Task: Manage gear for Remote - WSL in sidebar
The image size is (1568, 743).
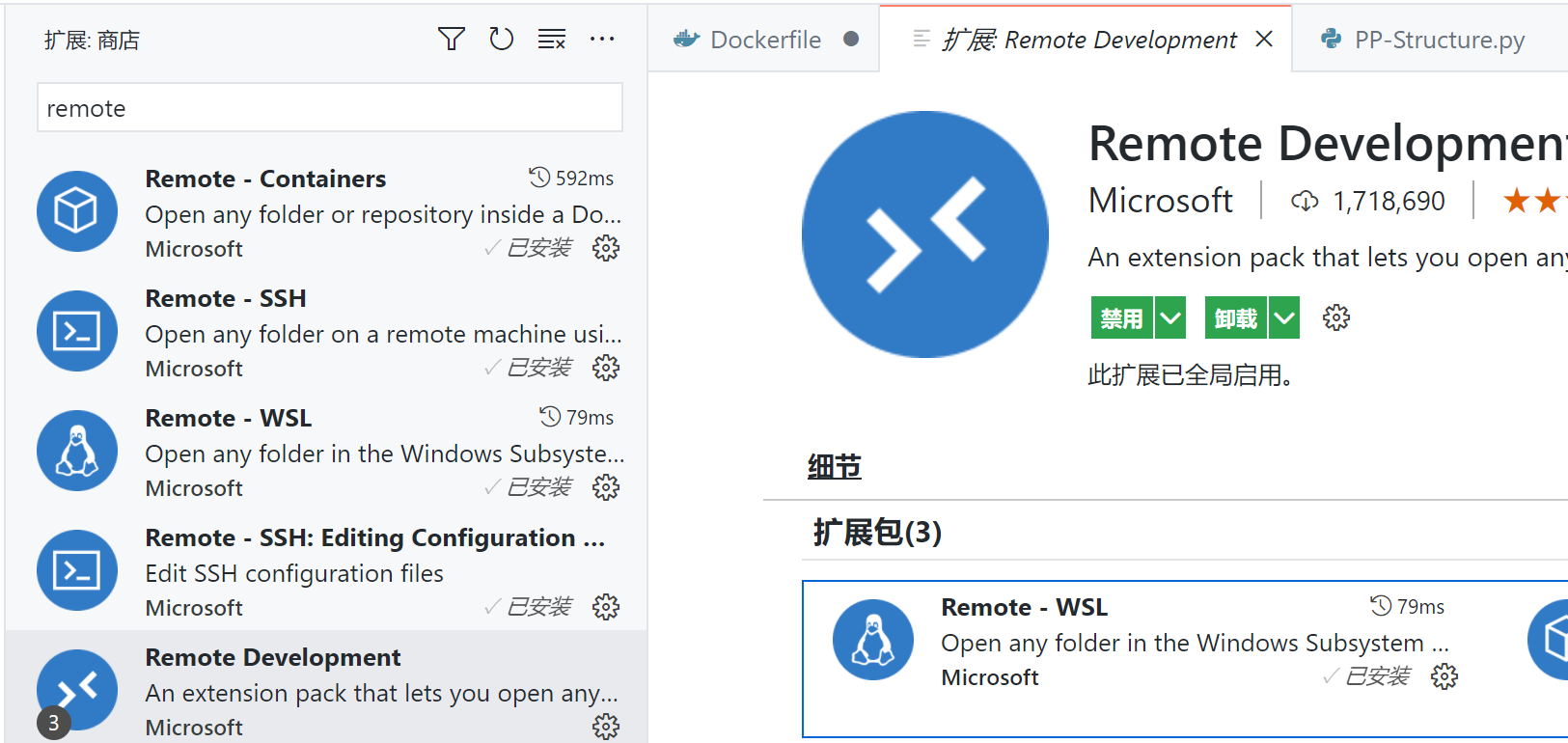Action: (x=606, y=487)
